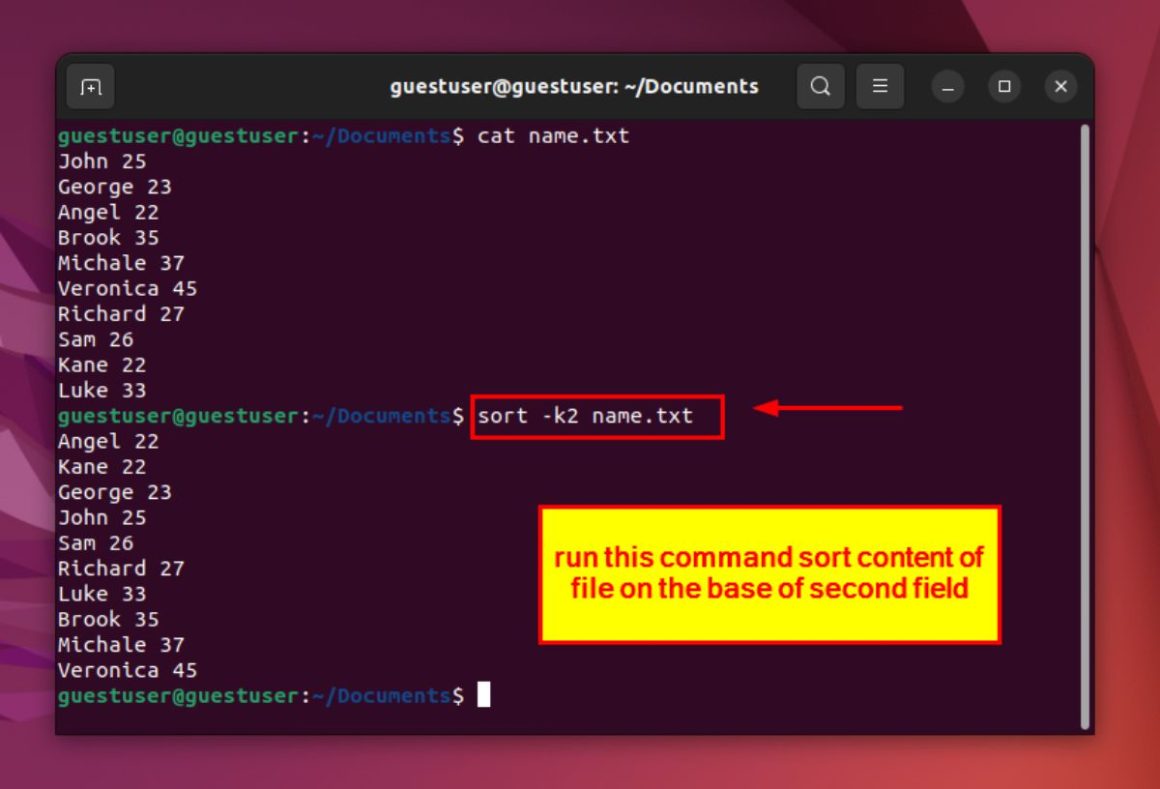This screenshot has width=1160, height=789.
Task: Open the terminal hamburger menu
Action: point(880,87)
